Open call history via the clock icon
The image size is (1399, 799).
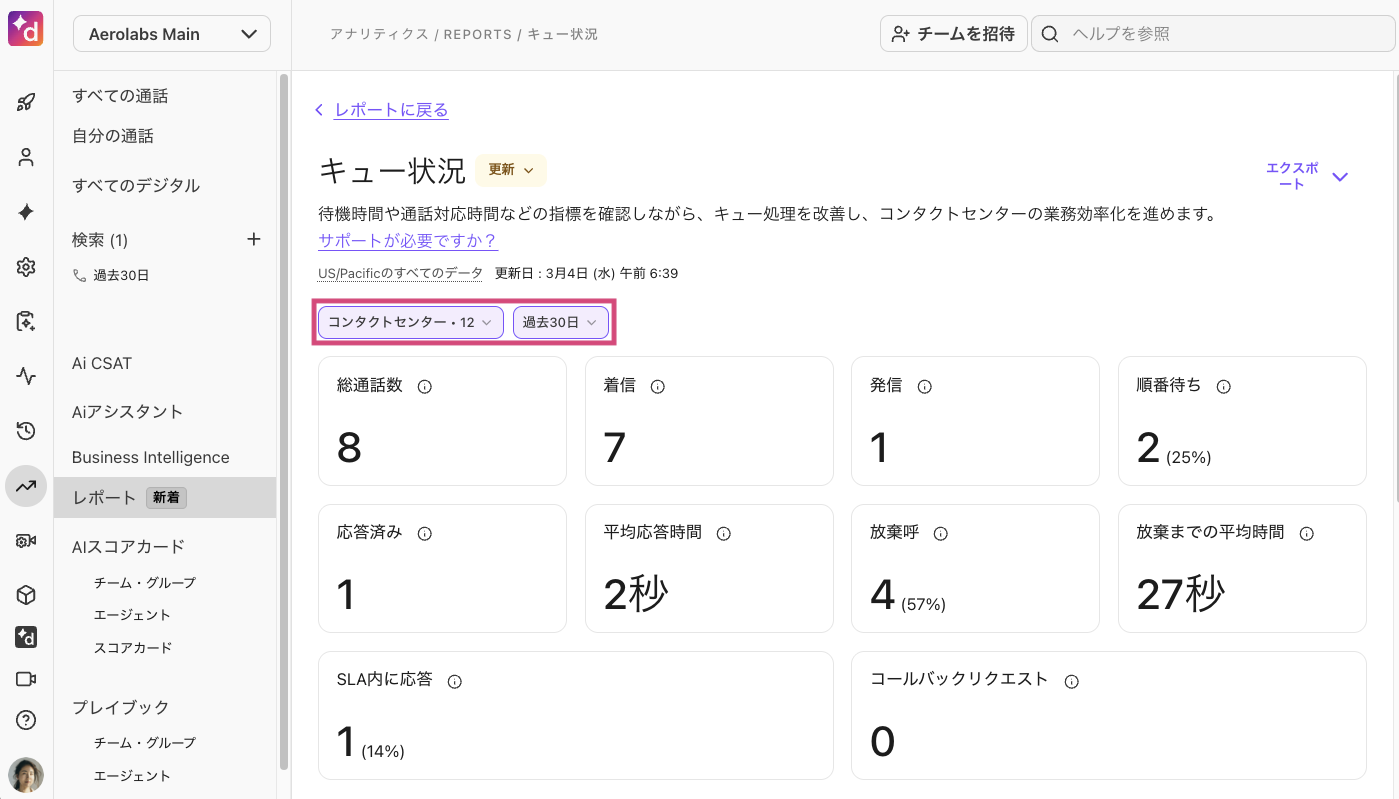(25, 431)
